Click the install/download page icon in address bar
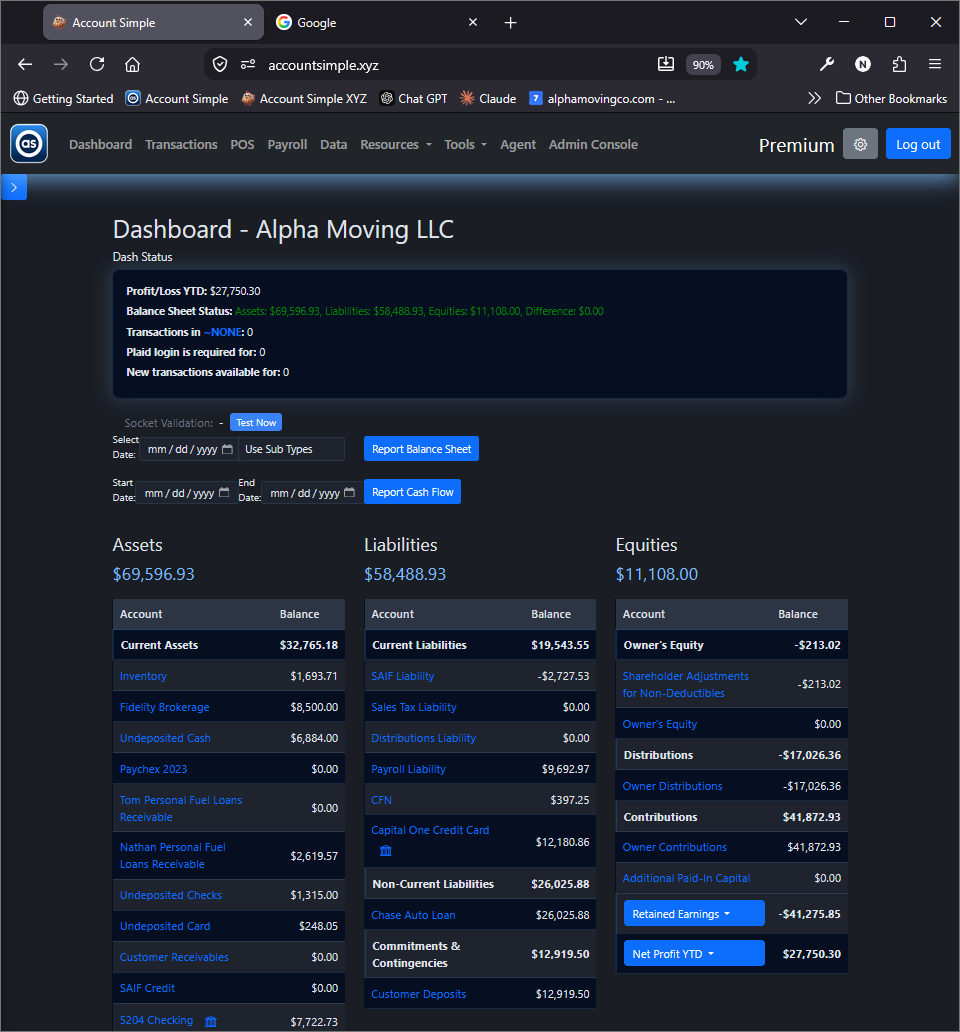Viewport: 960px width, 1032px height. [x=666, y=64]
